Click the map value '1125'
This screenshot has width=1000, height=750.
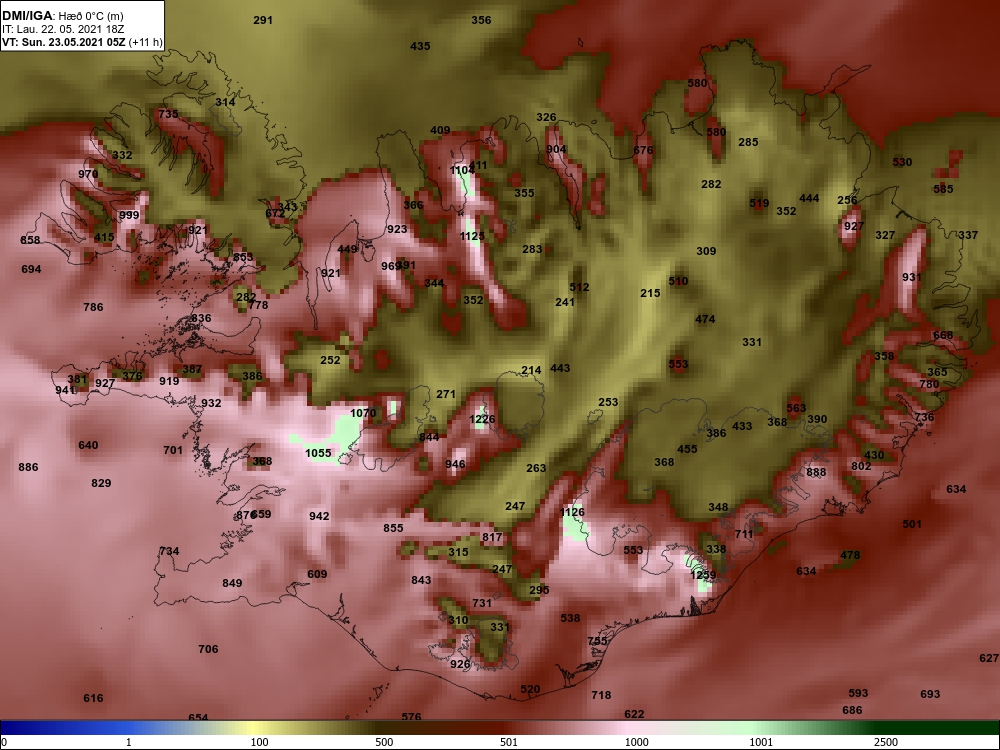[473, 236]
